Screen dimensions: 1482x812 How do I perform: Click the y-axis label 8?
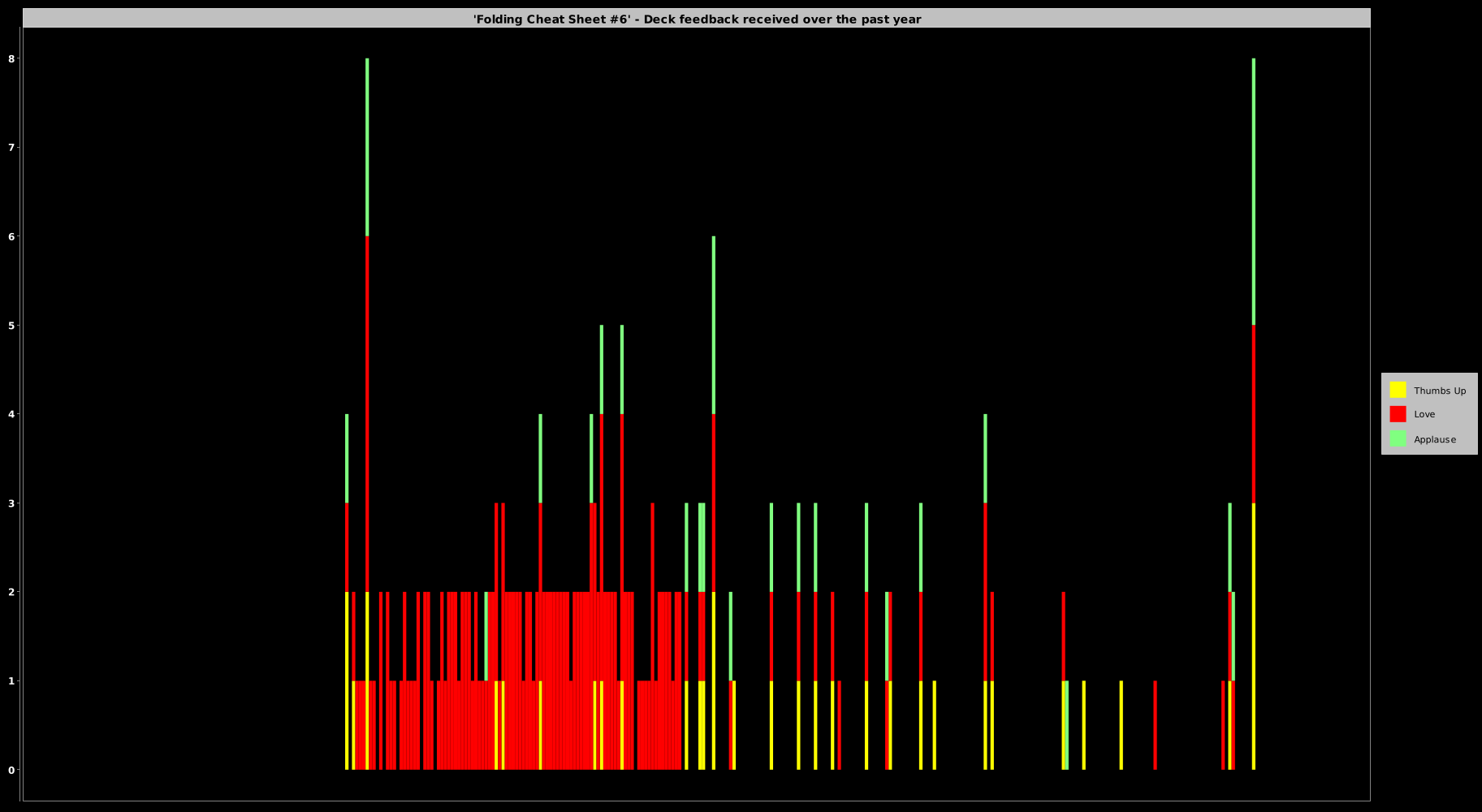coord(11,58)
